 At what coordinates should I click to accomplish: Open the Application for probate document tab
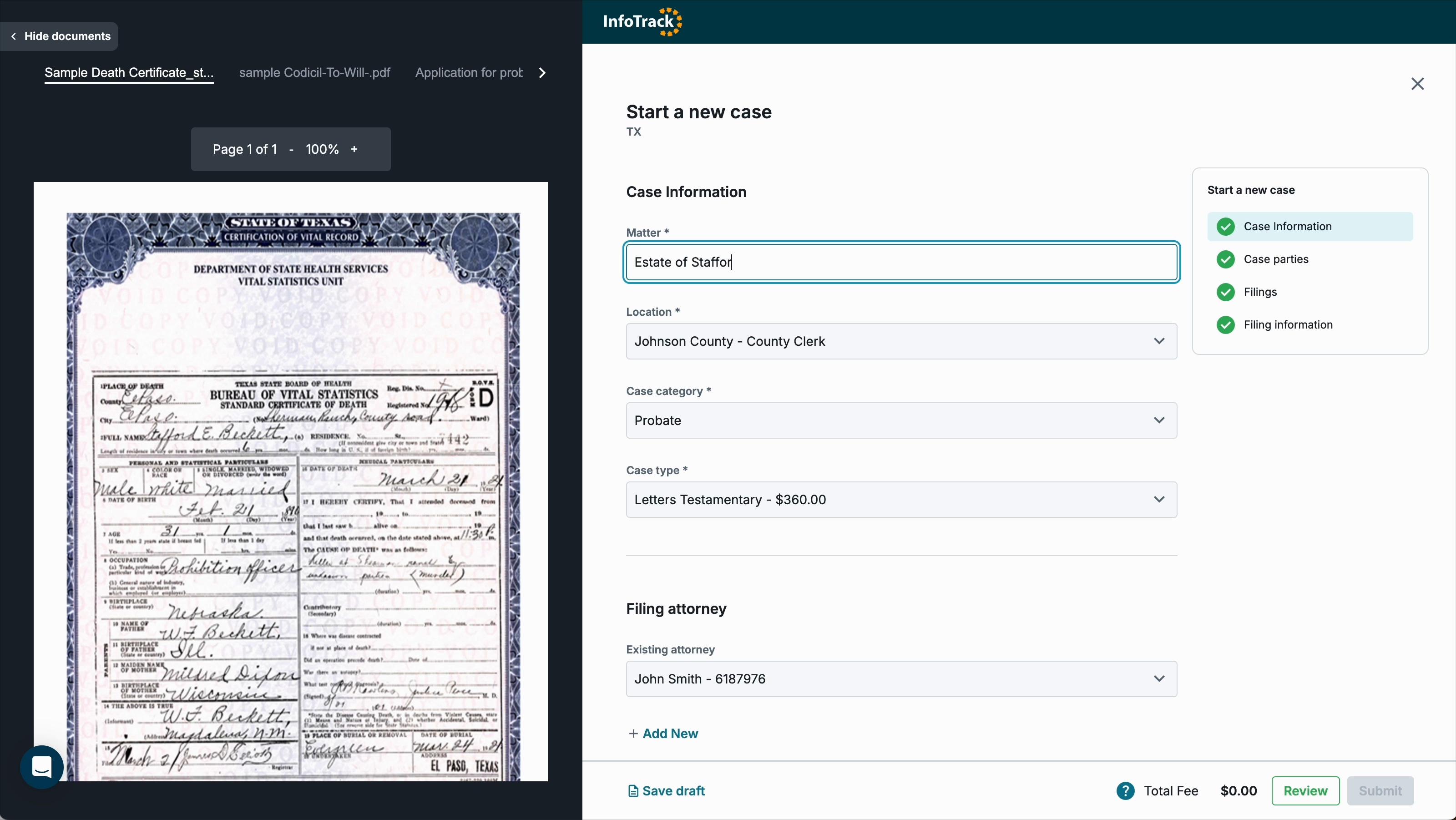coord(469,73)
